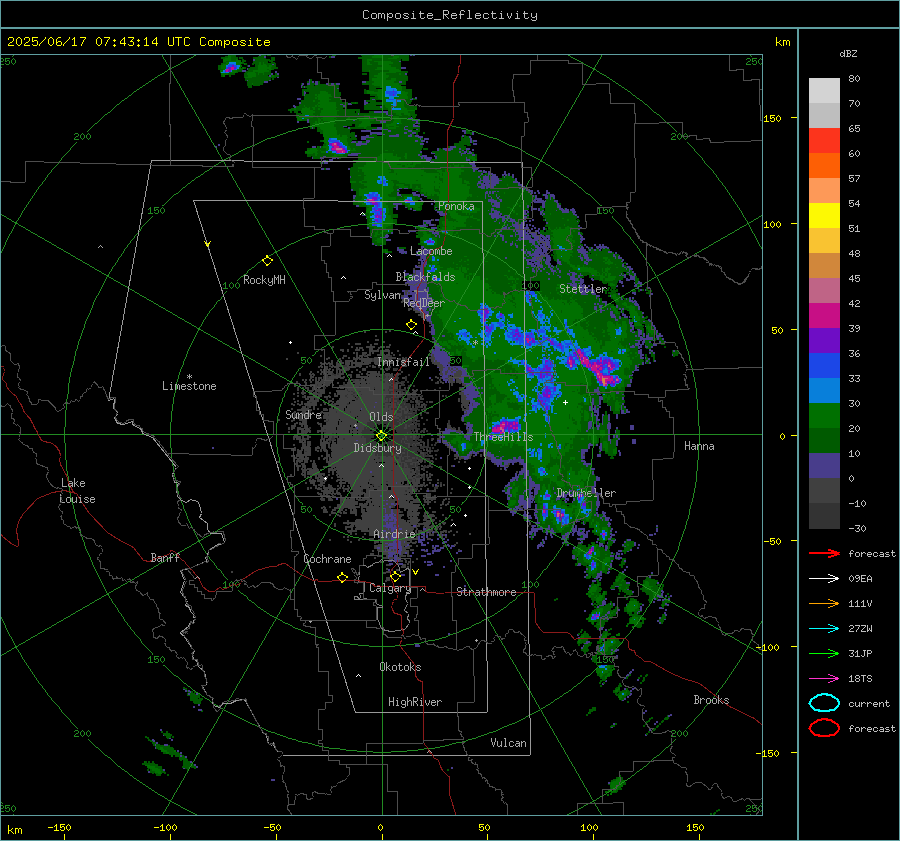The width and height of the screenshot is (900, 841).
Task: Click the intense magenta storm cell near ThreeHills
Action: (505, 427)
